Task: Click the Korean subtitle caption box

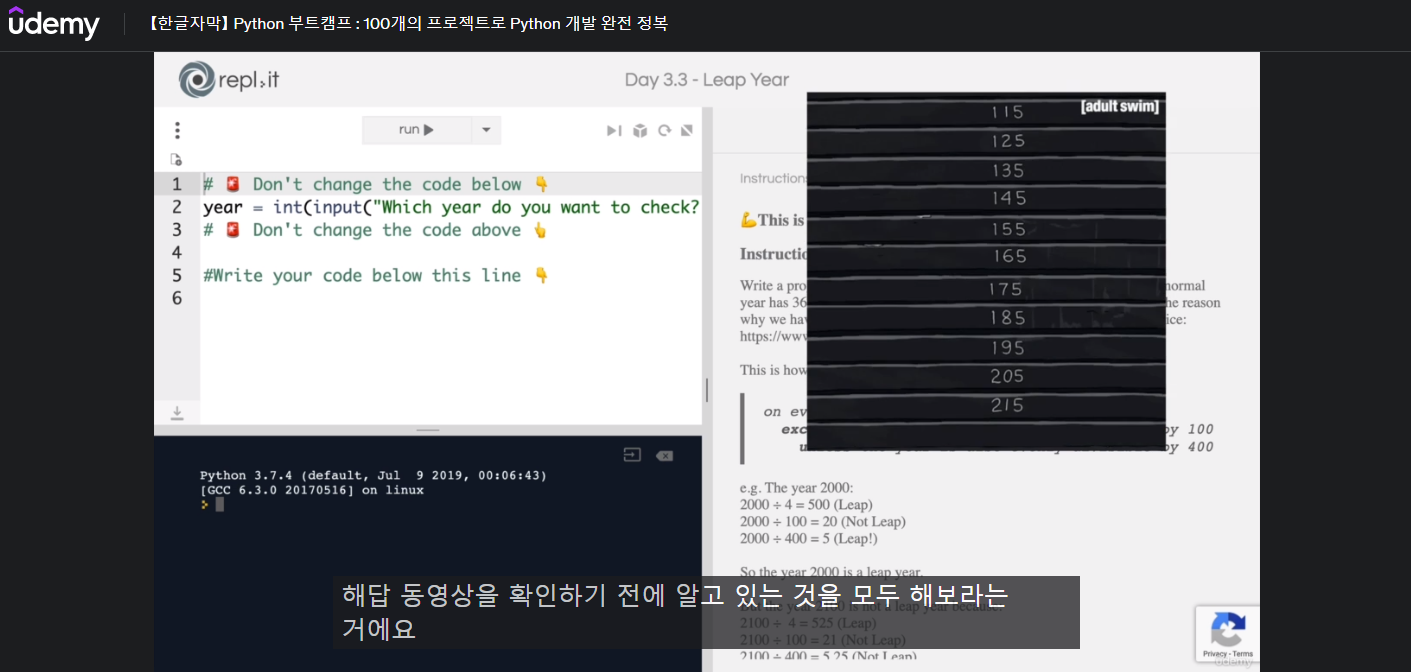Action: coord(706,612)
